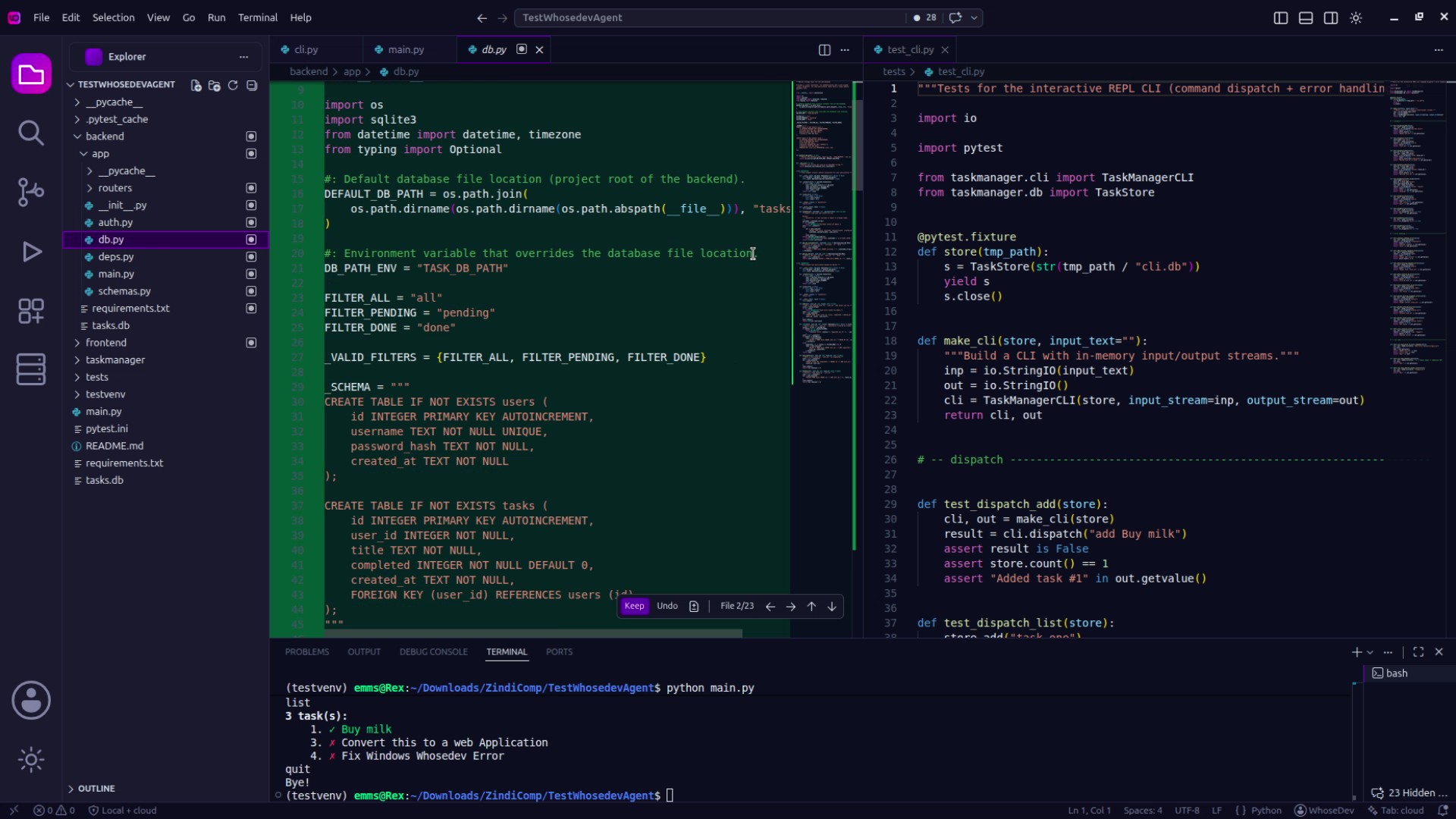Open the new terminal profile dropdown

tap(1370, 652)
